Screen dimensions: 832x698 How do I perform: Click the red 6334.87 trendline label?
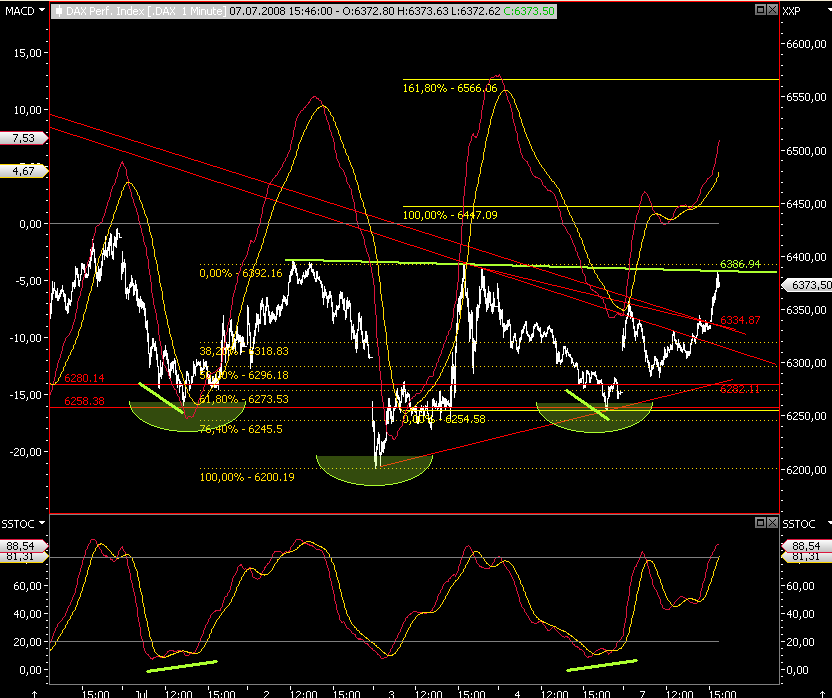pos(740,320)
